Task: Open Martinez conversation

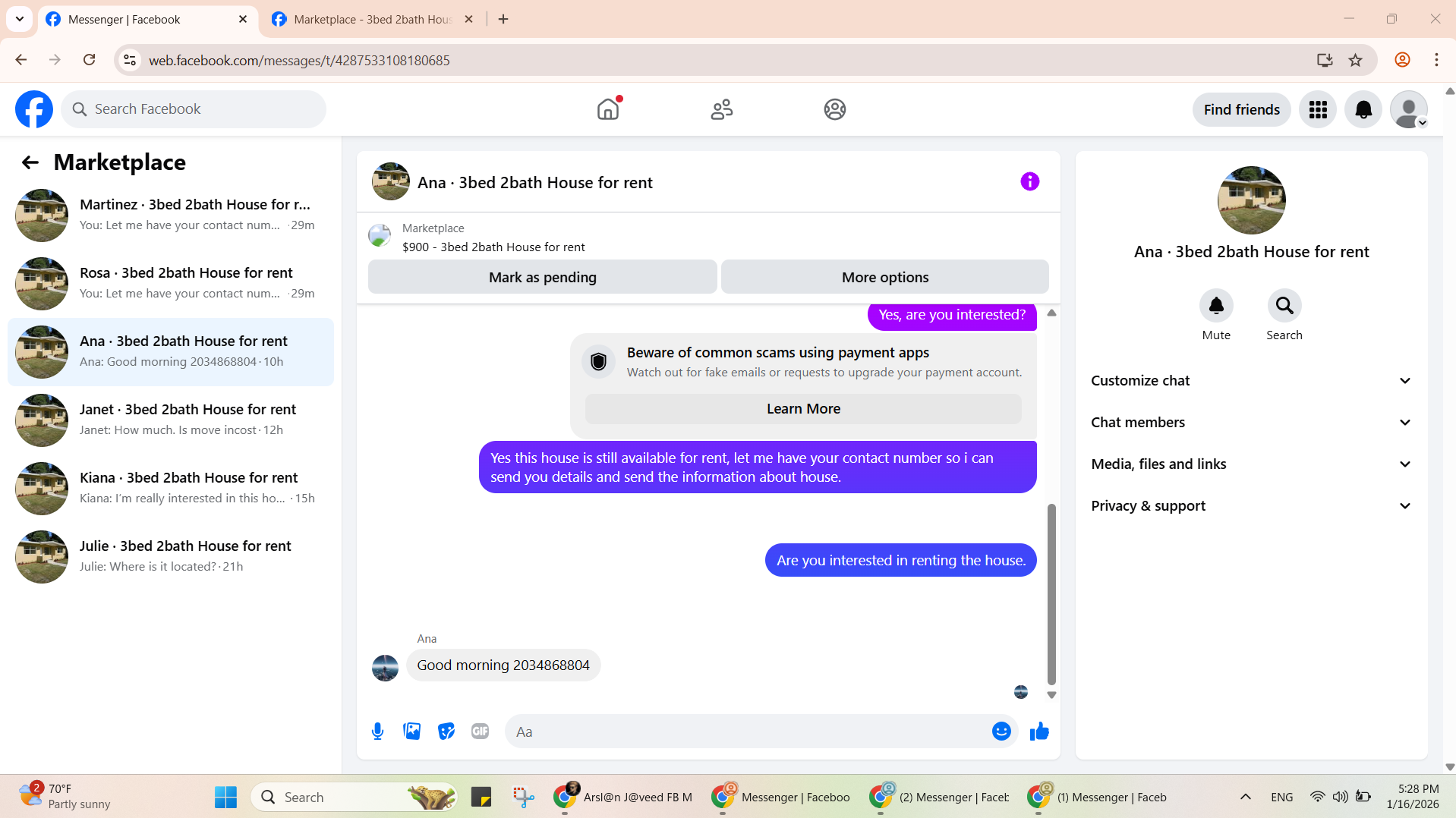Action: click(x=171, y=216)
